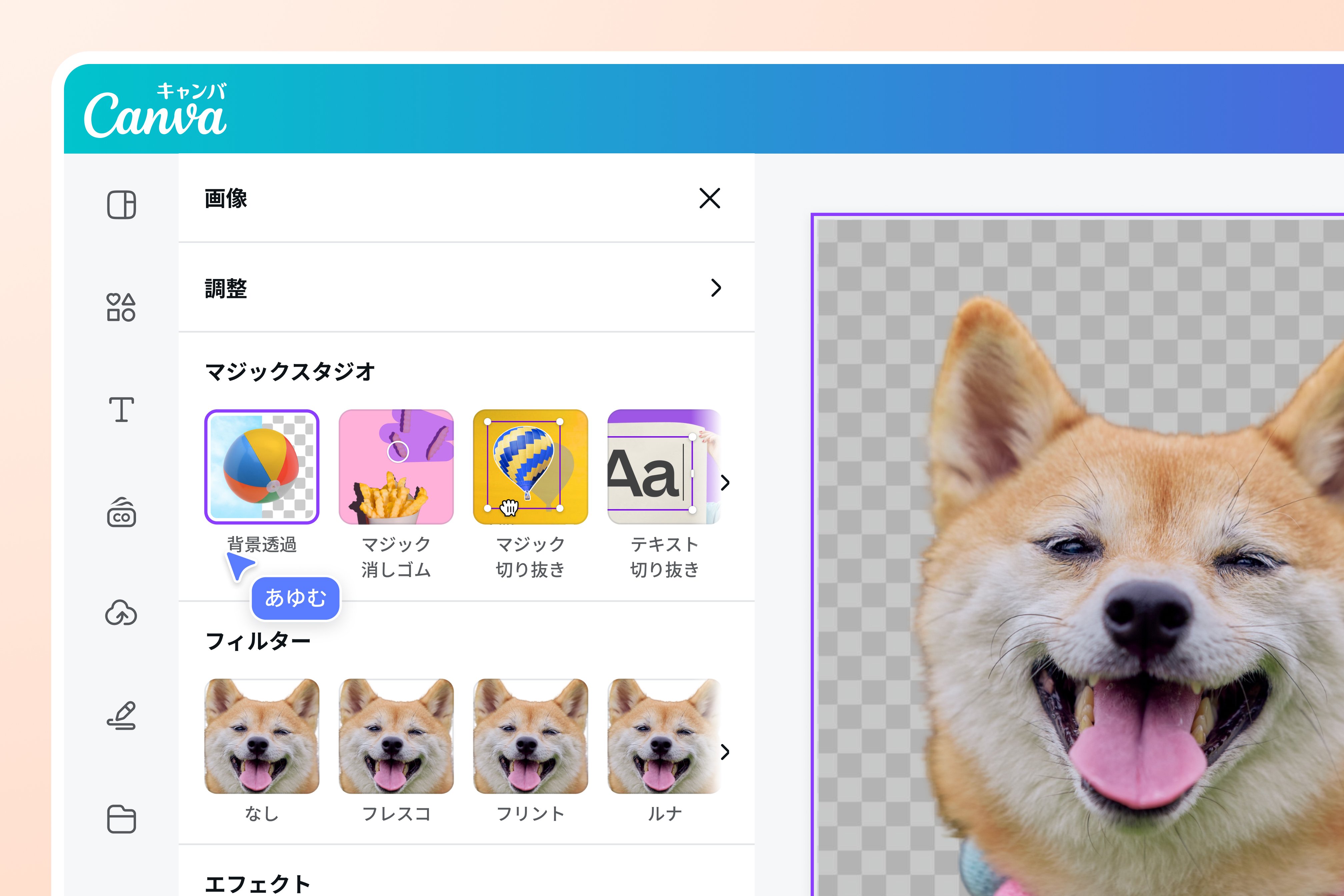Open the Elements shapes sidebar icon

(x=121, y=307)
